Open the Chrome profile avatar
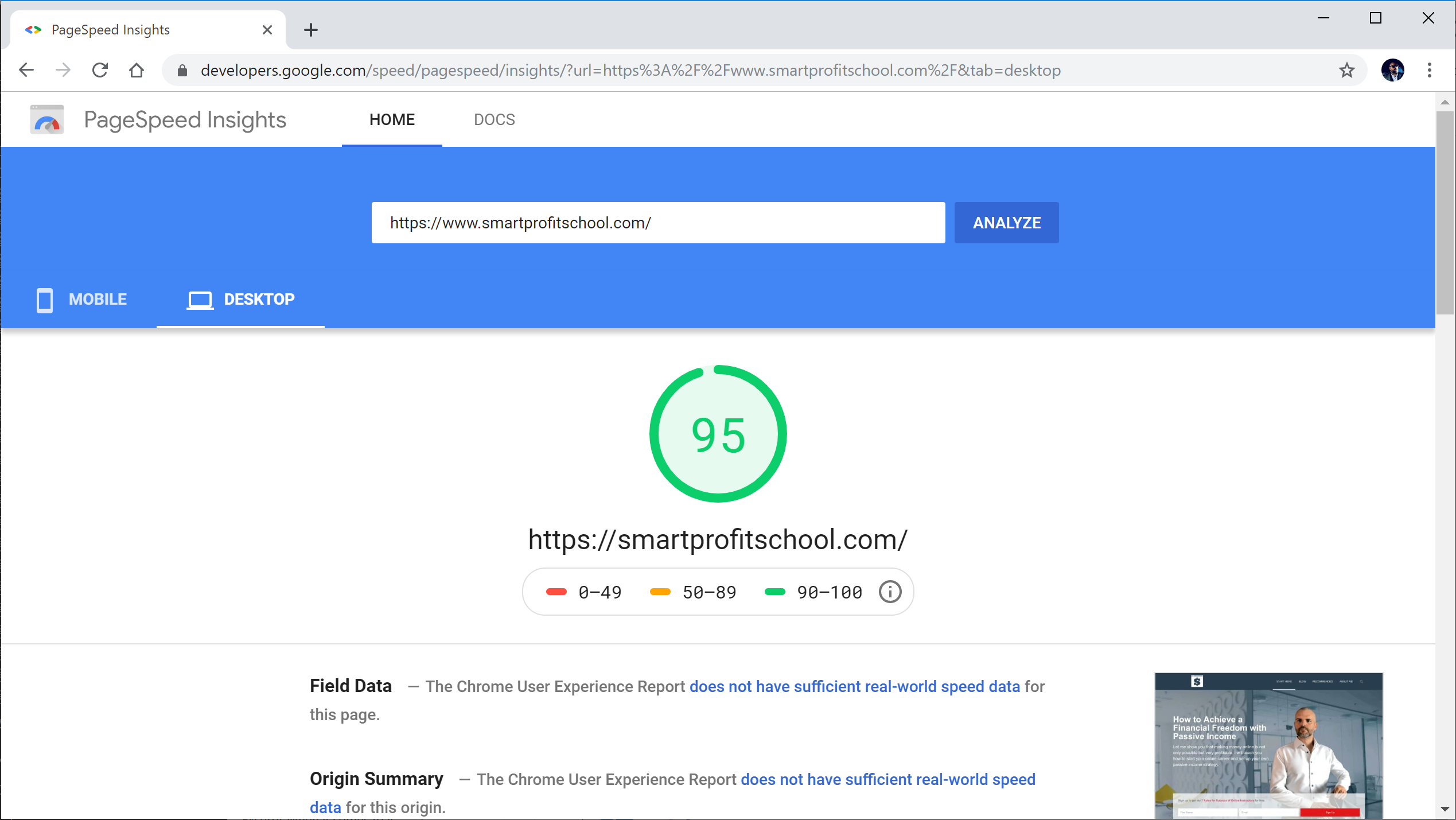 coord(1392,70)
